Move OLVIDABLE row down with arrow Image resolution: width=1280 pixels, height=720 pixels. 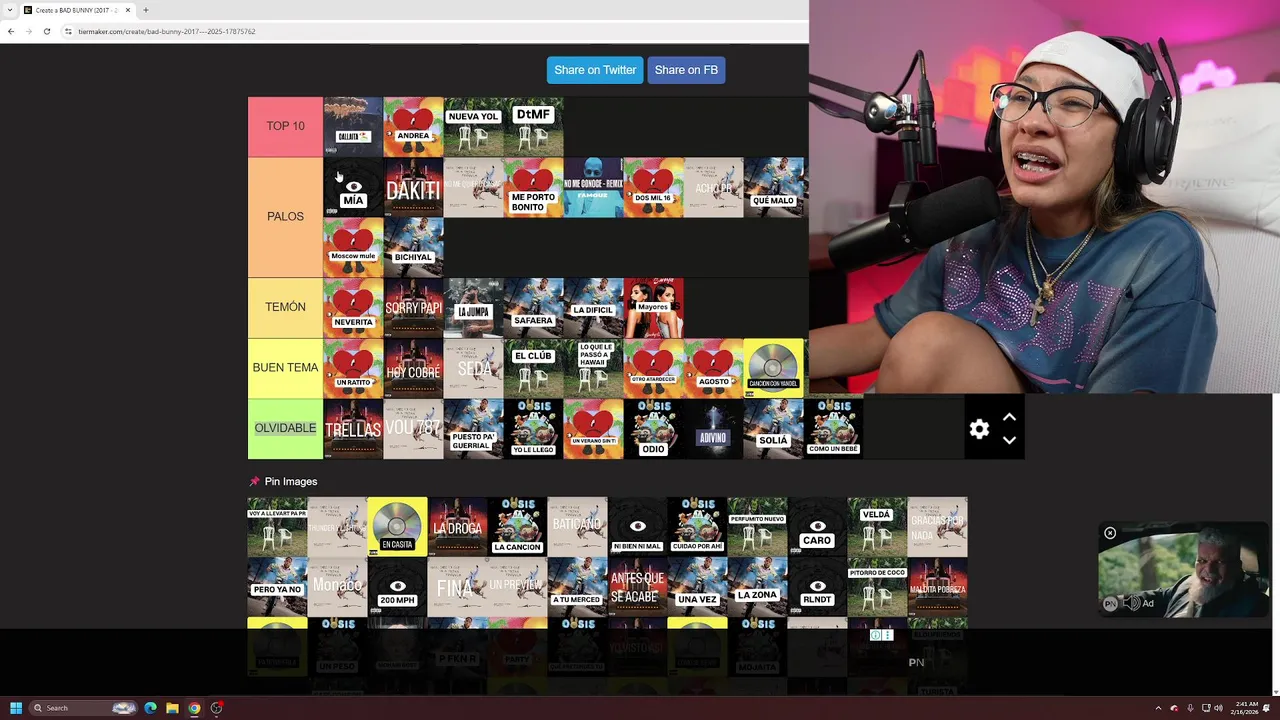click(1009, 440)
